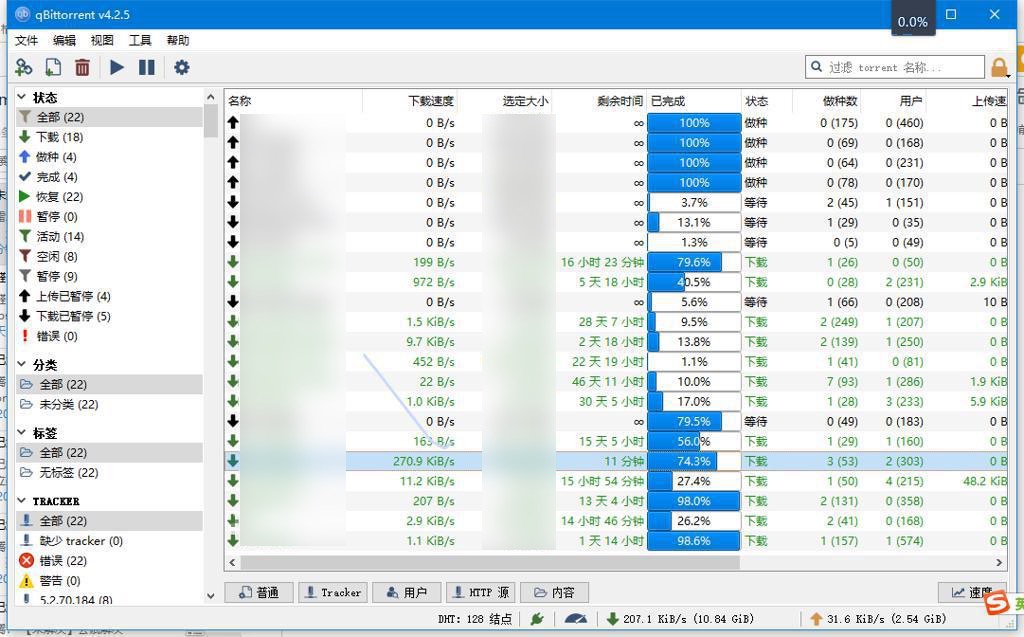
Task: Open the 文件 menu
Action: [26, 41]
